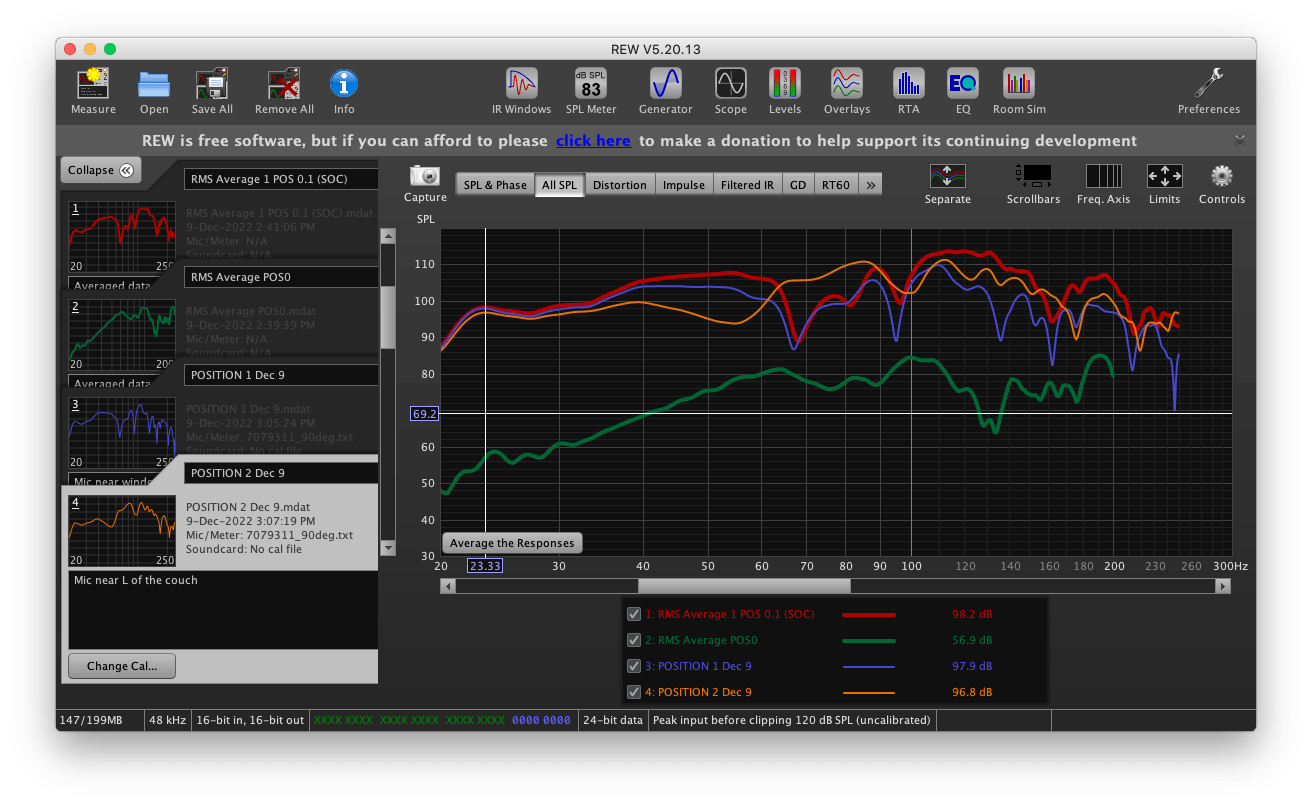The height and width of the screenshot is (805, 1312).
Task: Open the Overlays window
Action: tap(847, 83)
